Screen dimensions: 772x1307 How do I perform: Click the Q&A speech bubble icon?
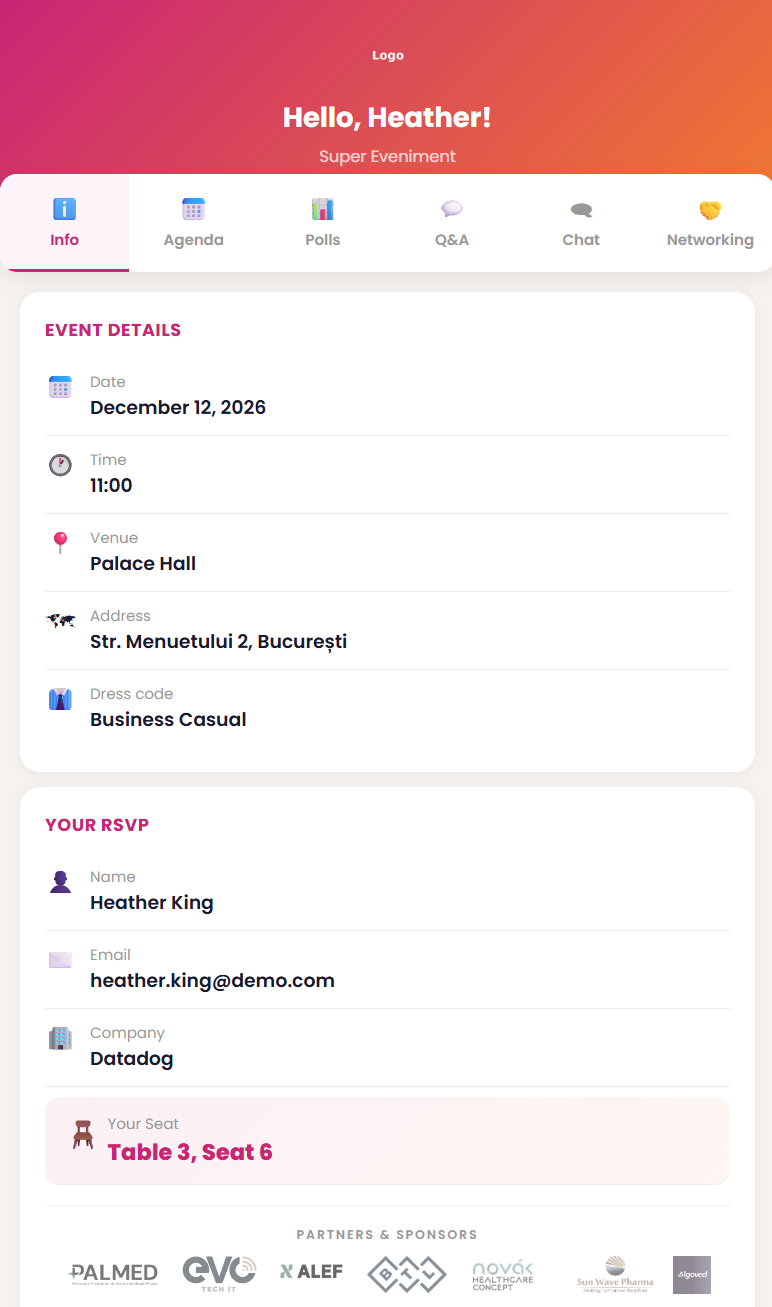pyautogui.click(x=451, y=209)
